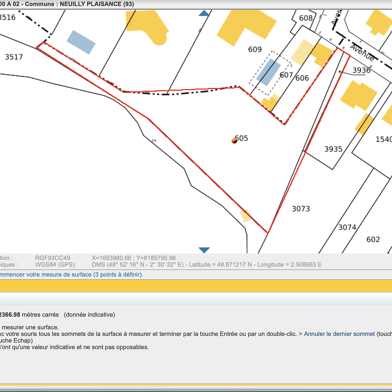Click the coordinates 'X=1663980.66 ; Y=8185795.96'

point(134,258)
